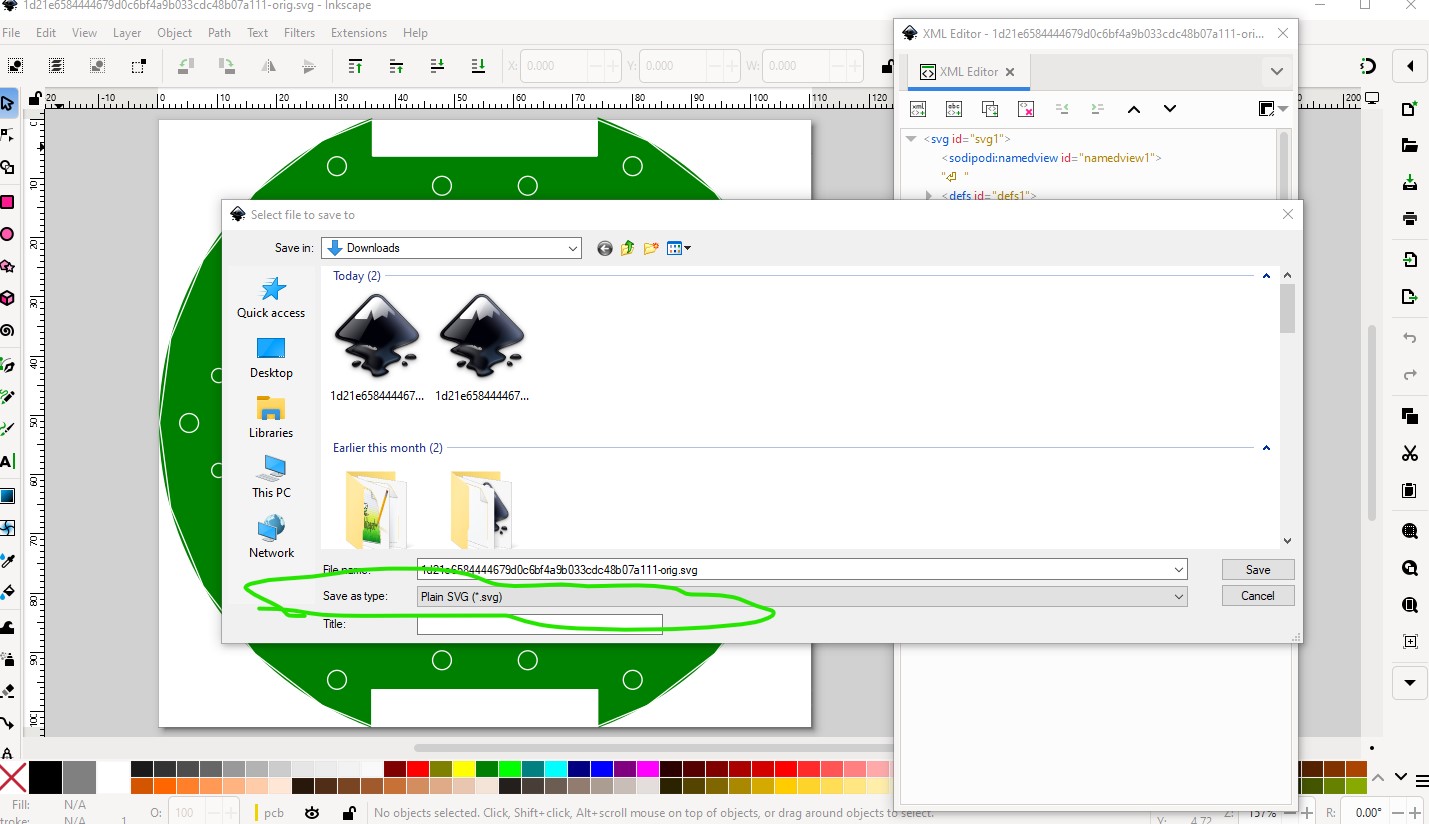This screenshot has height=824, width=1429.
Task: Toggle layer visibility eye icon in status bar
Action: coord(312,813)
